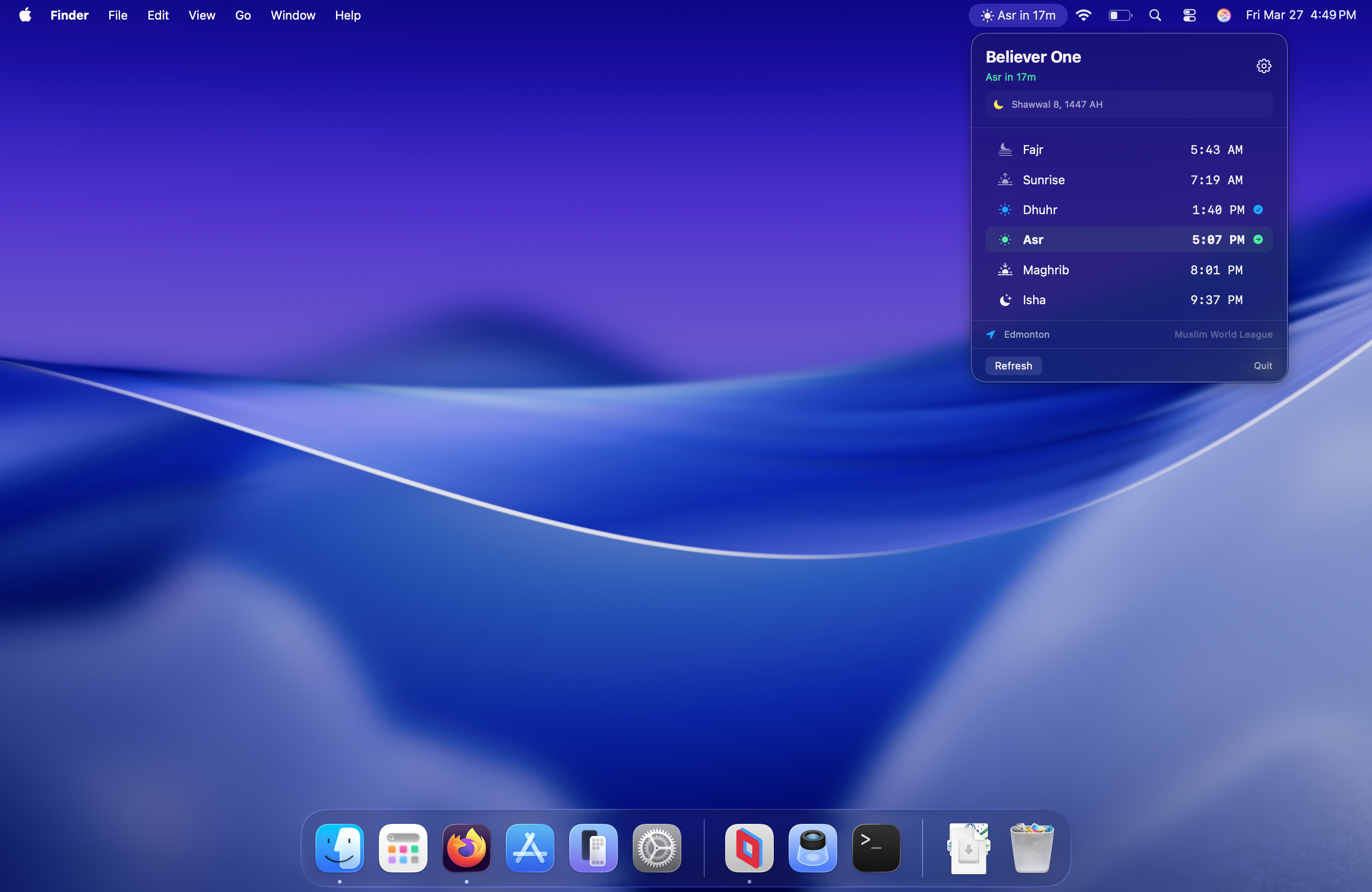1372x892 pixels.
Task: Open Believer One settings gear
Action: 1263,66
